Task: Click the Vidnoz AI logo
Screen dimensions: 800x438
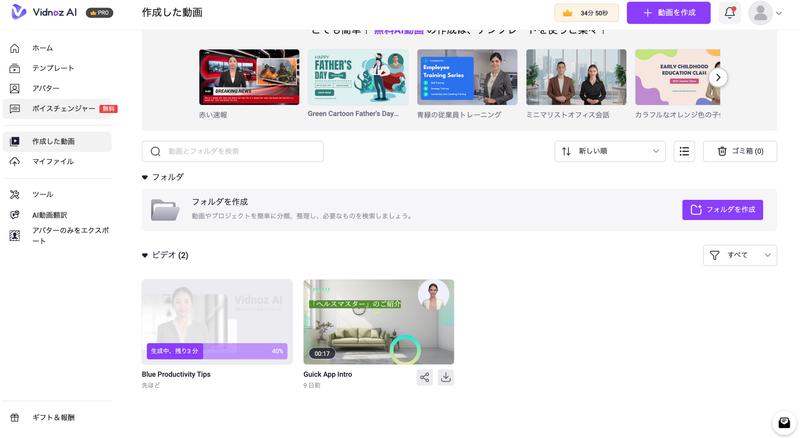Action: point(45,12)
